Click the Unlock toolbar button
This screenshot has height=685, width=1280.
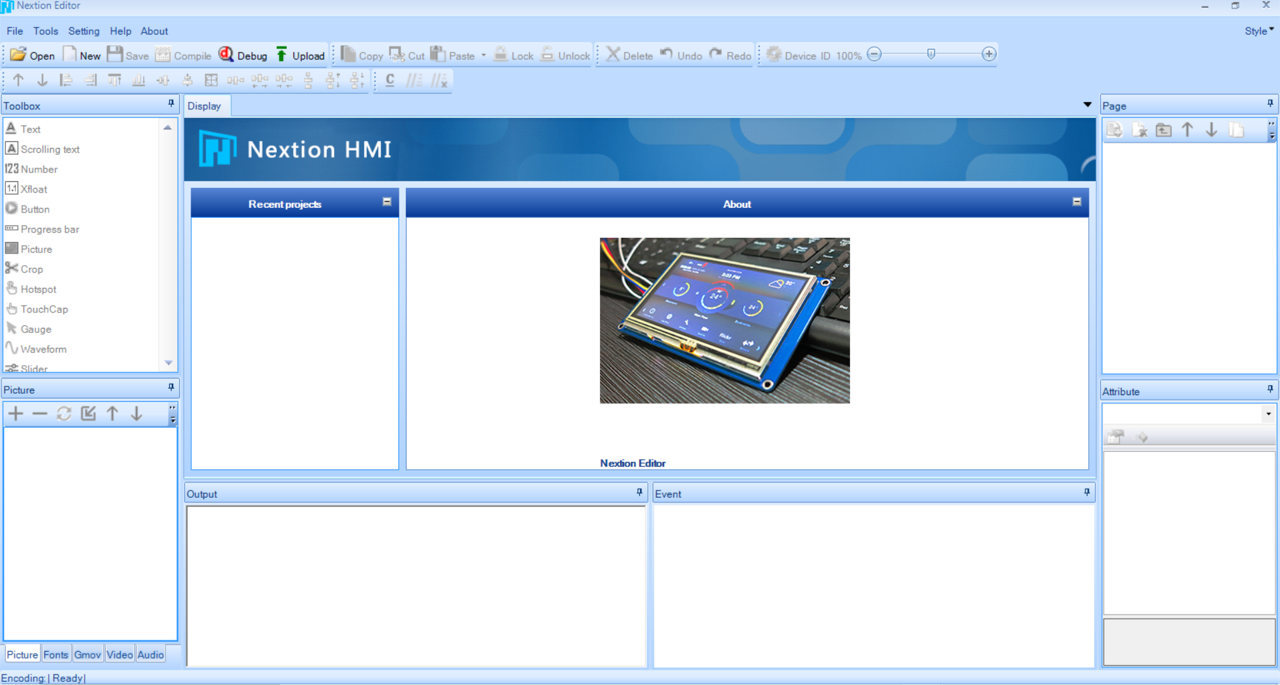(565, 55)
